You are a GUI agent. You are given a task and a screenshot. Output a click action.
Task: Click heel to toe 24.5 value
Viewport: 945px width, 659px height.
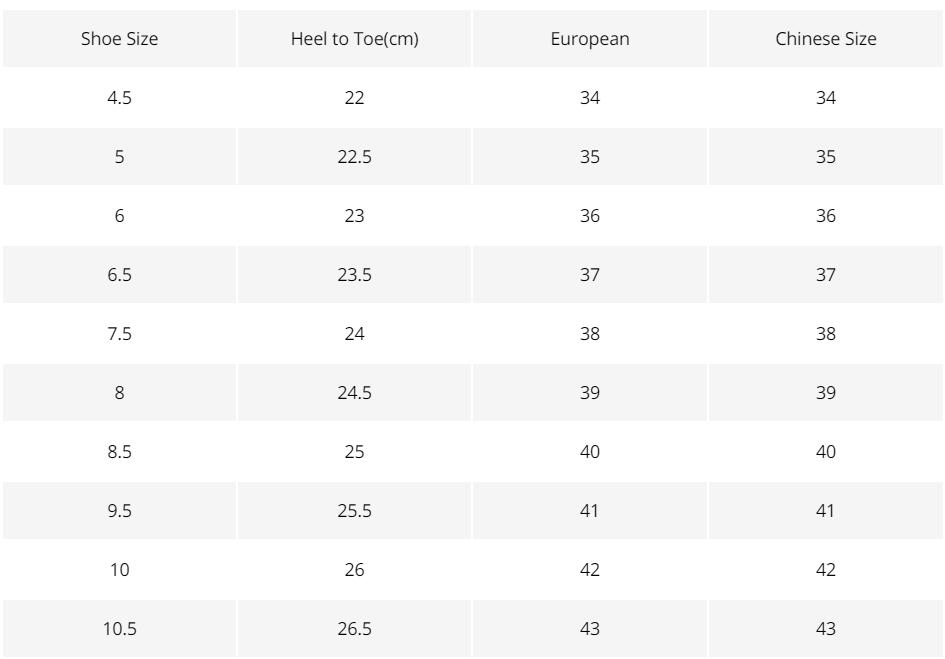tap(354, 393)
